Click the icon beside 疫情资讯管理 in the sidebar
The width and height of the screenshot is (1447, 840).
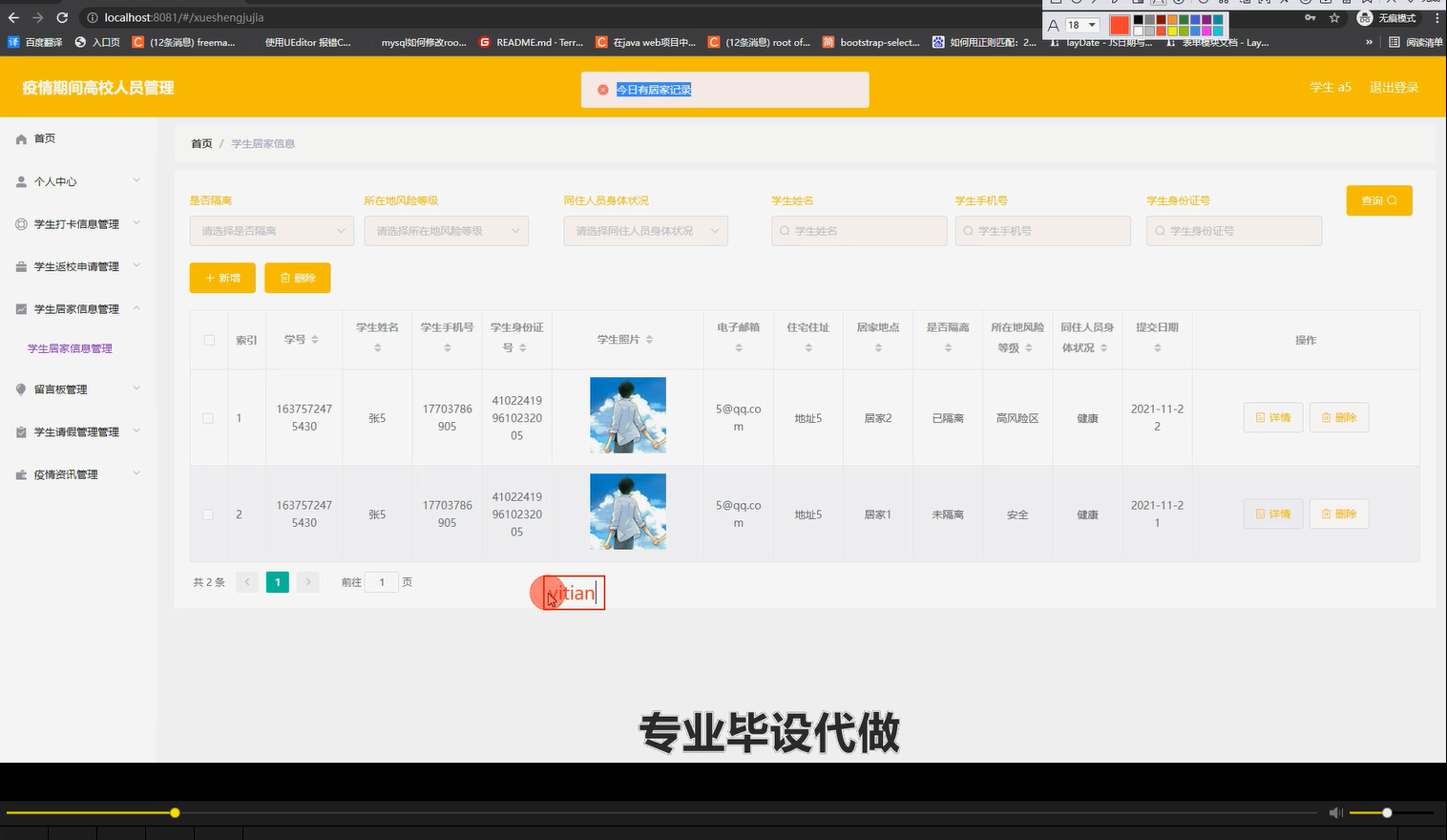pos(21,474)
